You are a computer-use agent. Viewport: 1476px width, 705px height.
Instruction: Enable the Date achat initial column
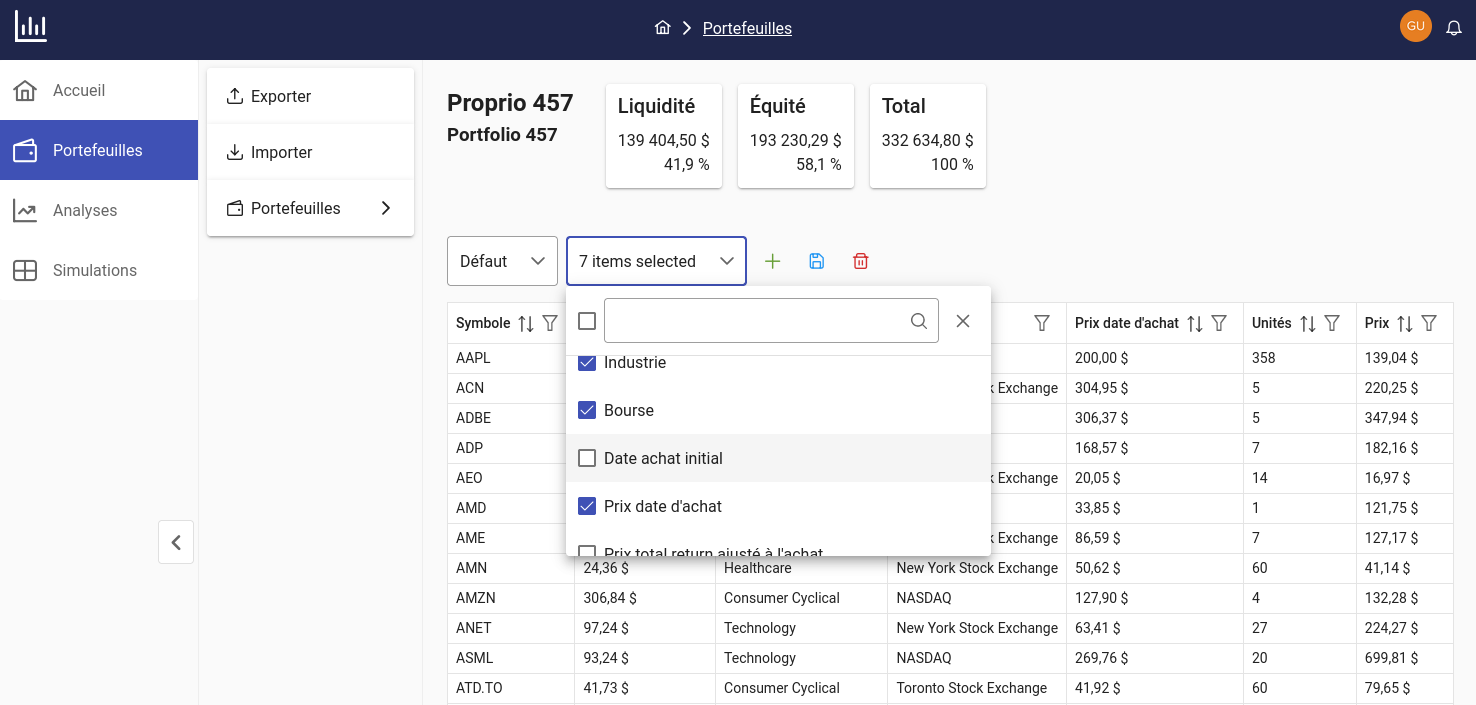586,458
